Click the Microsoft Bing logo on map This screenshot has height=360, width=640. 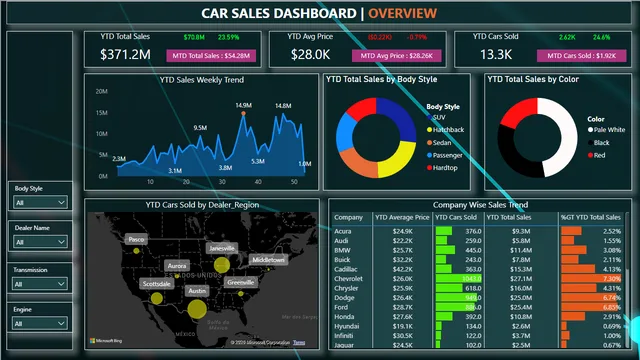tap(106, 341)
